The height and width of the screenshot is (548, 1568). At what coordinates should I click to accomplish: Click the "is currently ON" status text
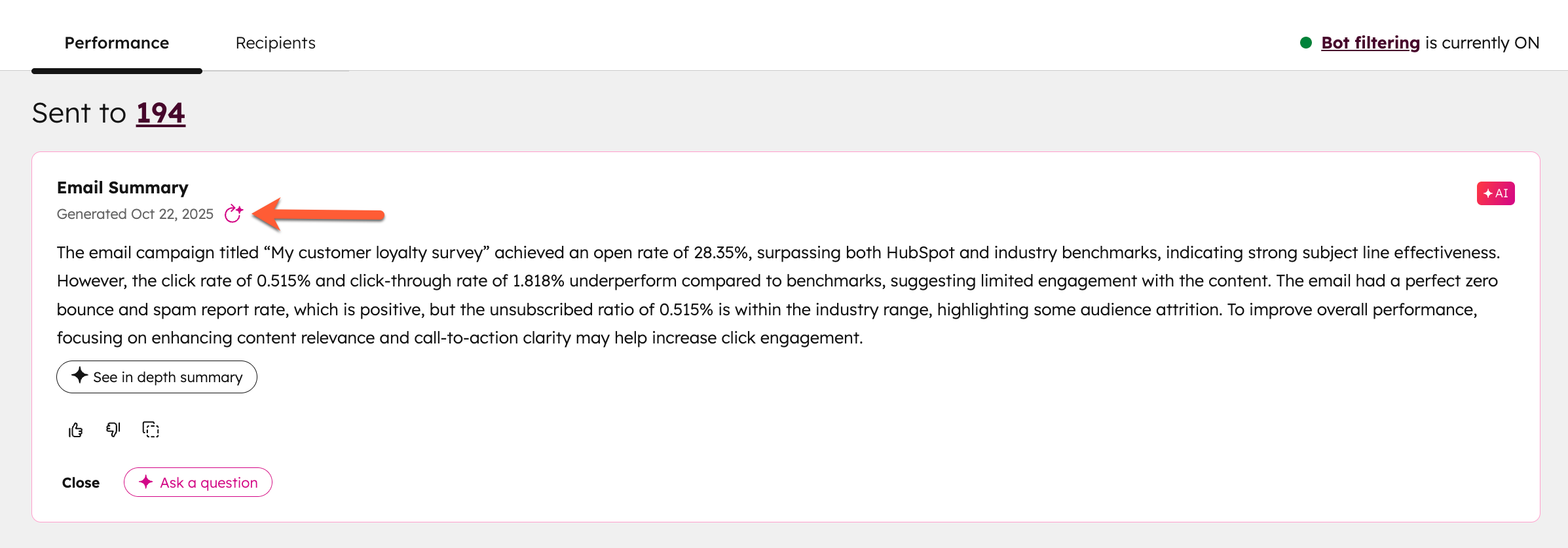point(1482,43)
